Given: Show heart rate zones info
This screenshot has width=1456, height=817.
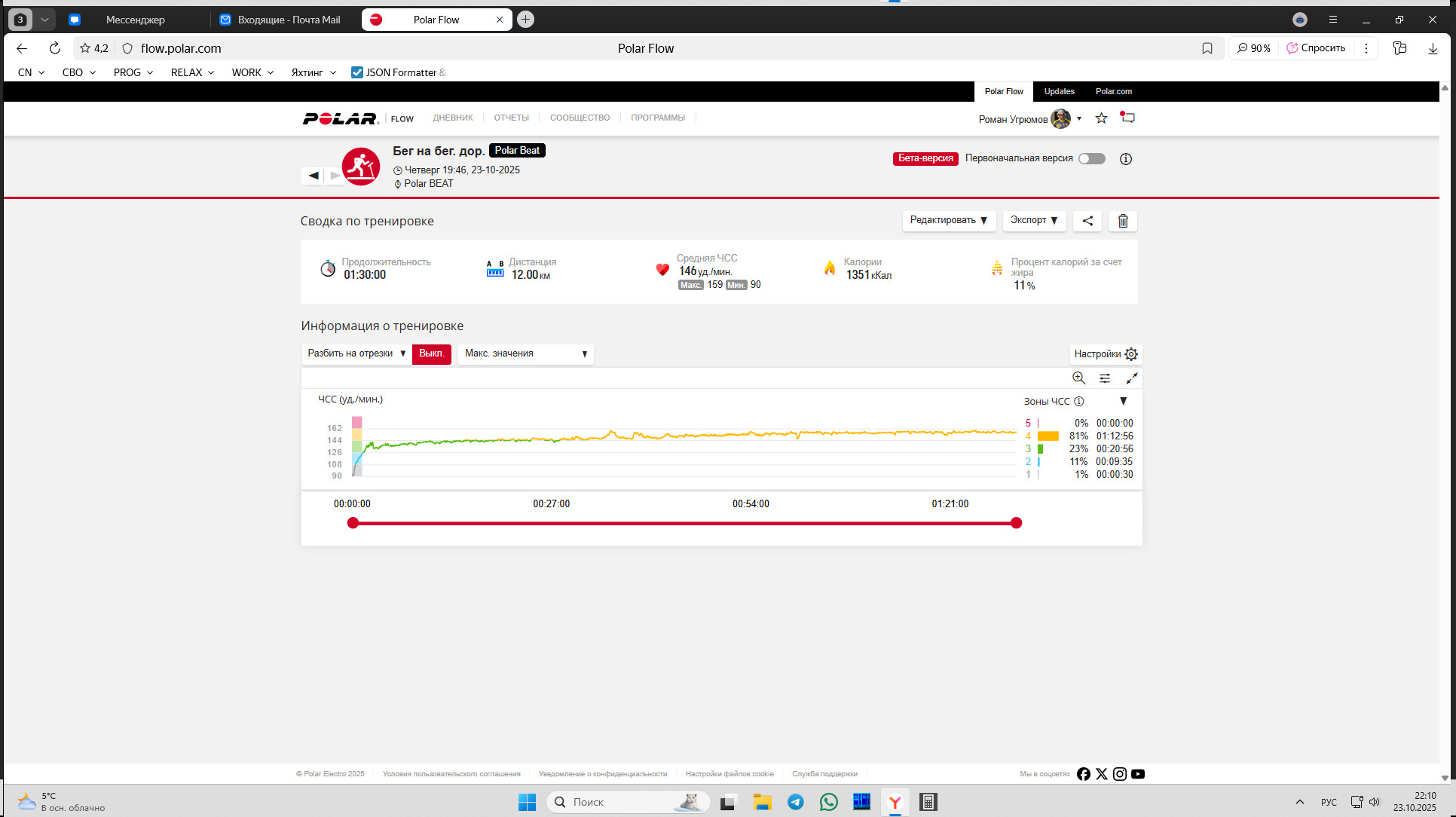Looking at the screenshot, I should pos(1079,402).
